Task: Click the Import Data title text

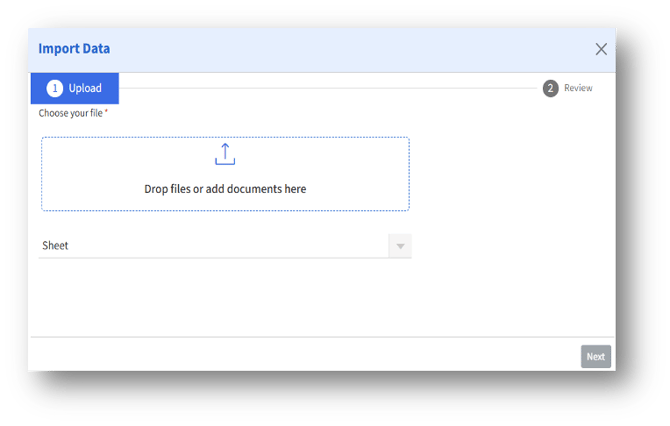Action: 74,48
